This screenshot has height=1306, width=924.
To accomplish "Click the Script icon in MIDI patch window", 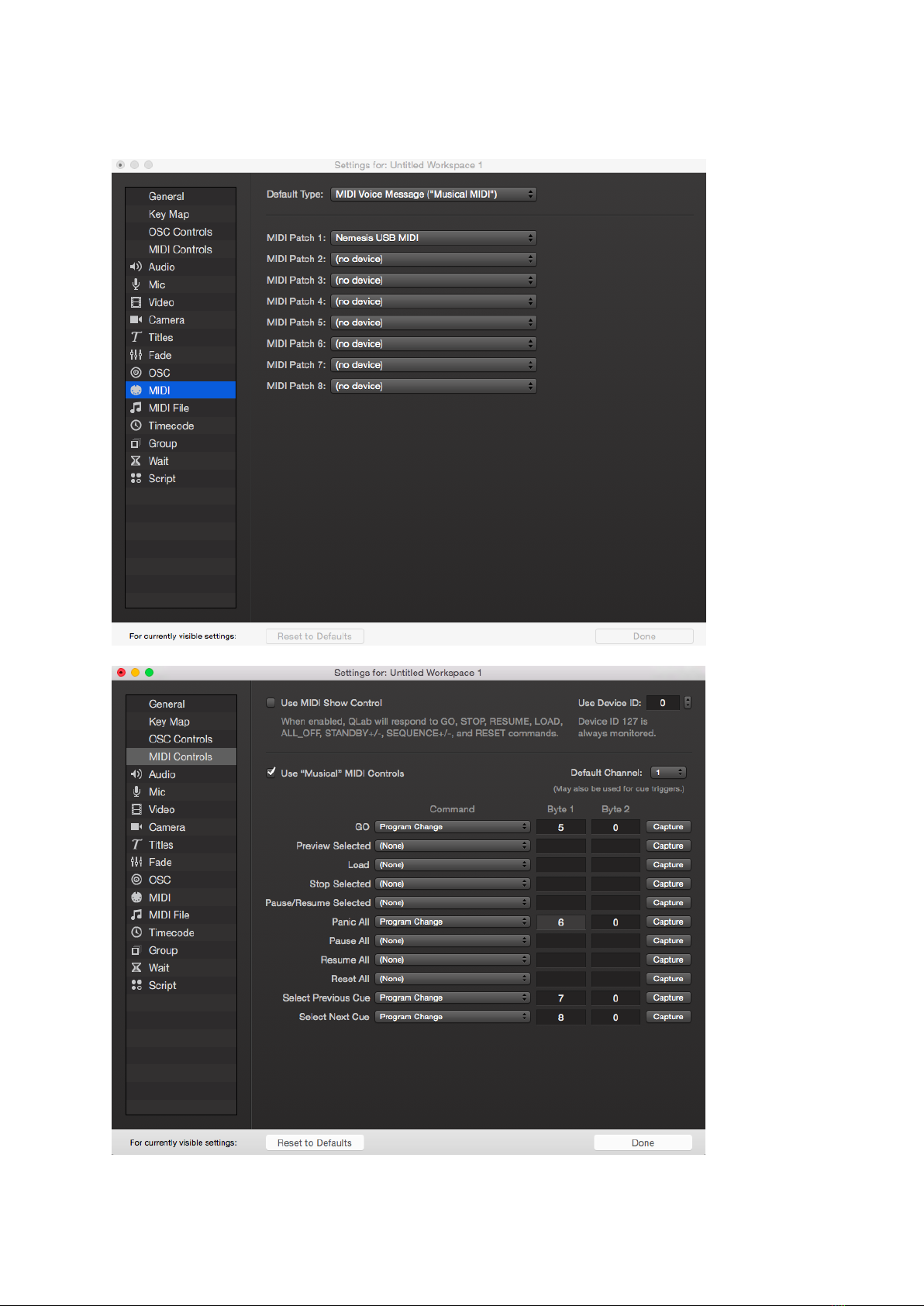I will (136, 478).
